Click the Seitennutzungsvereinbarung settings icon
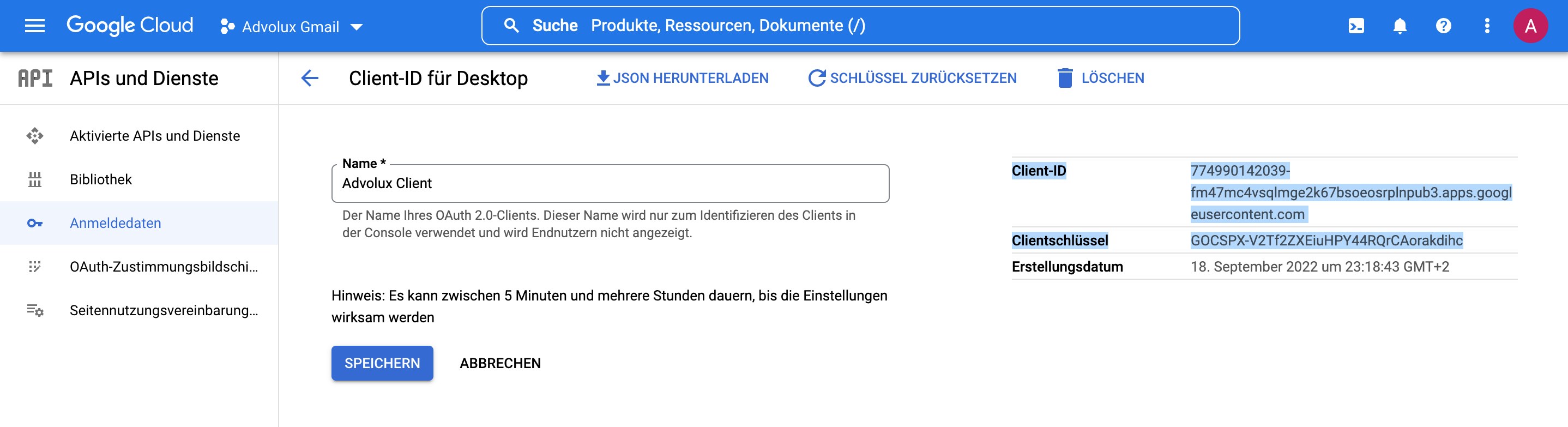This screenshot has height=427, width=1568. click(35, 310)
